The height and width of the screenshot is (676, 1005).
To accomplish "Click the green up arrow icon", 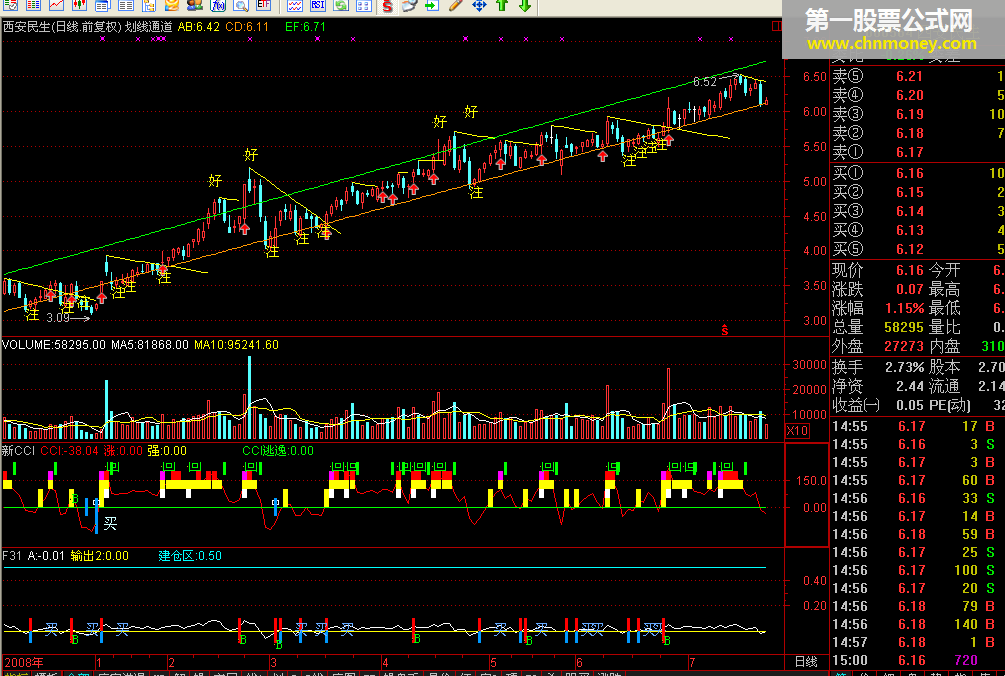I will click(502, 6).
